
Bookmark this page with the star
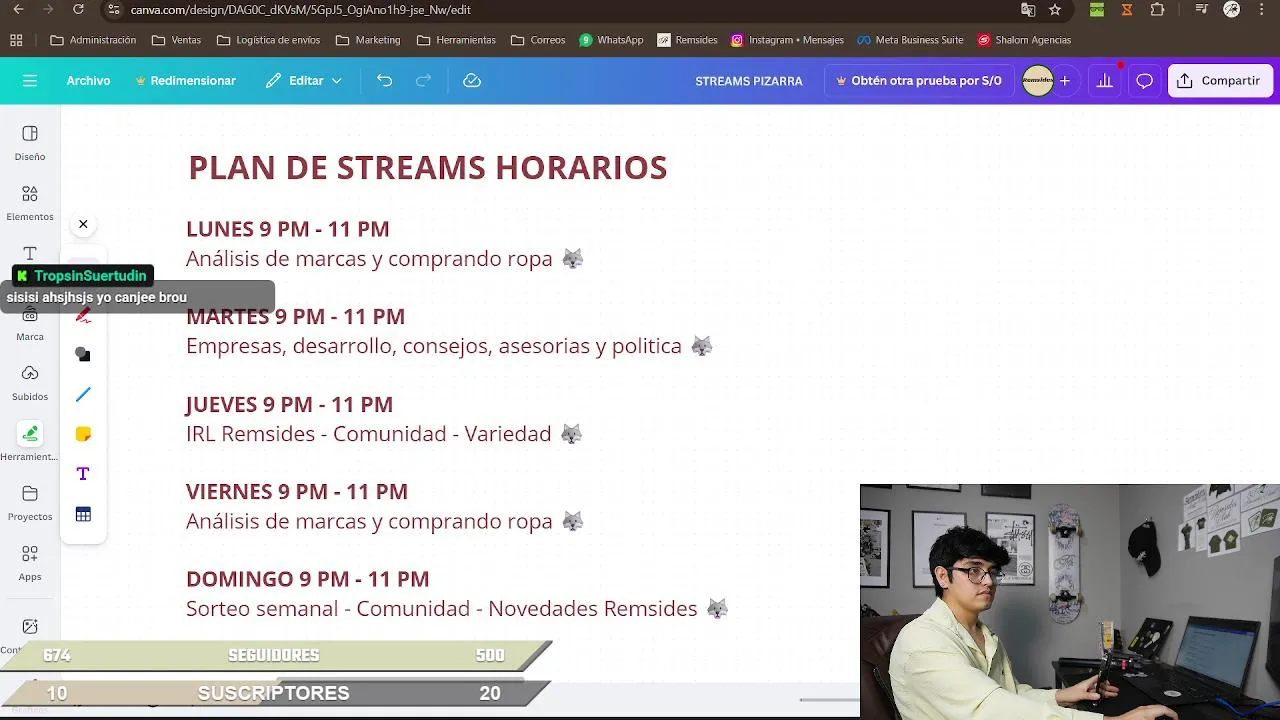click(x=1055, y=9)
